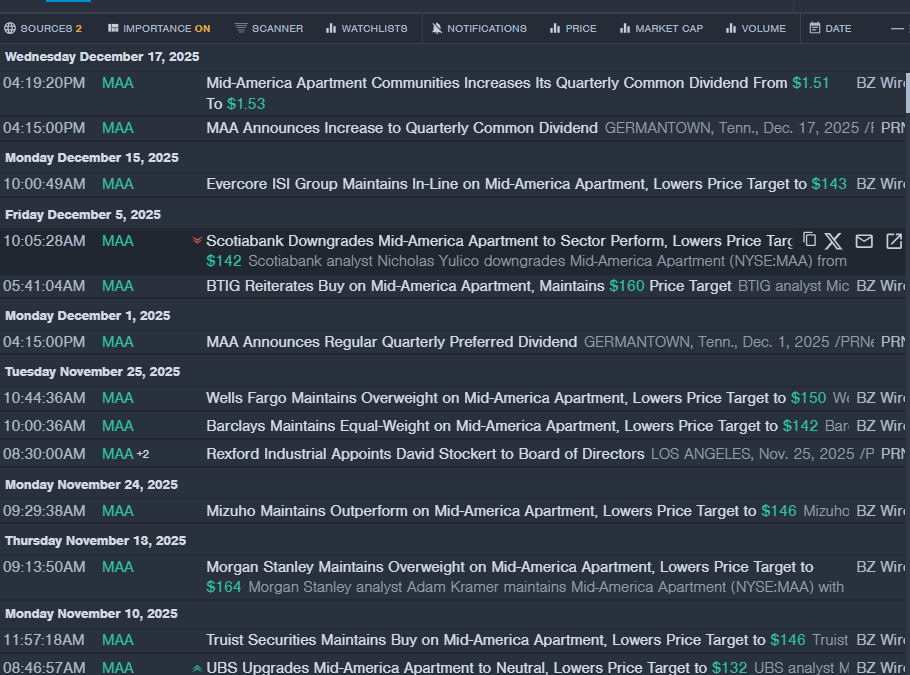Toggle the Notifications bell setting
This screenshot has height=675, width=910.
478,28
